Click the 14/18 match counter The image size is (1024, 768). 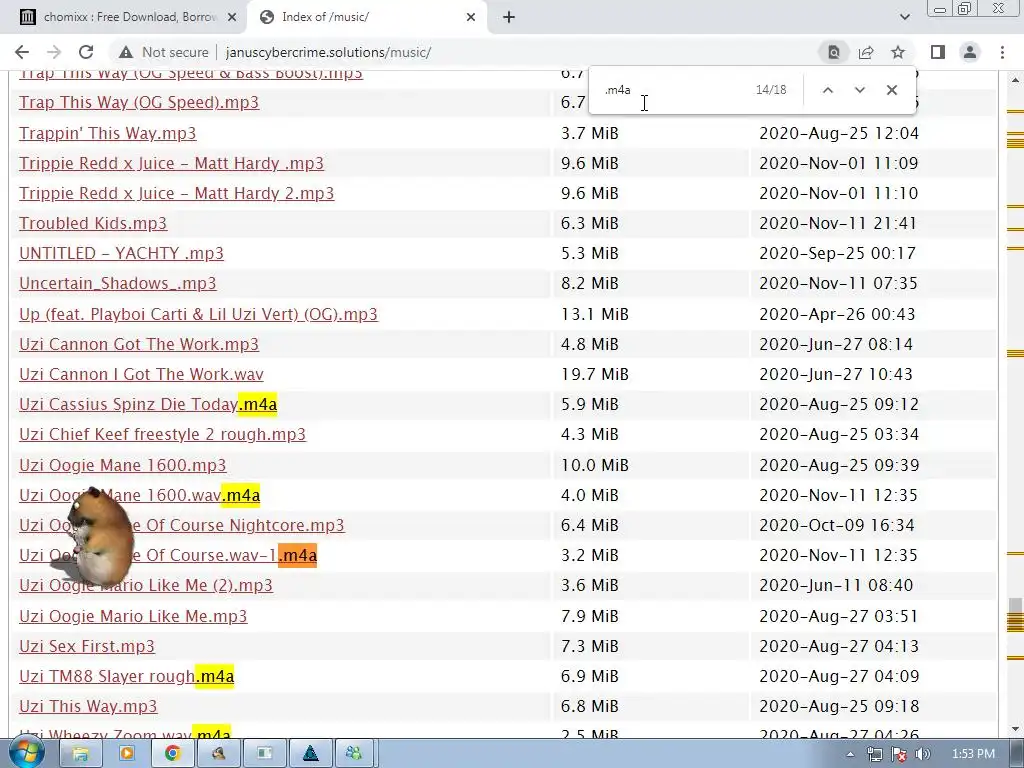(x=771, y=90)
